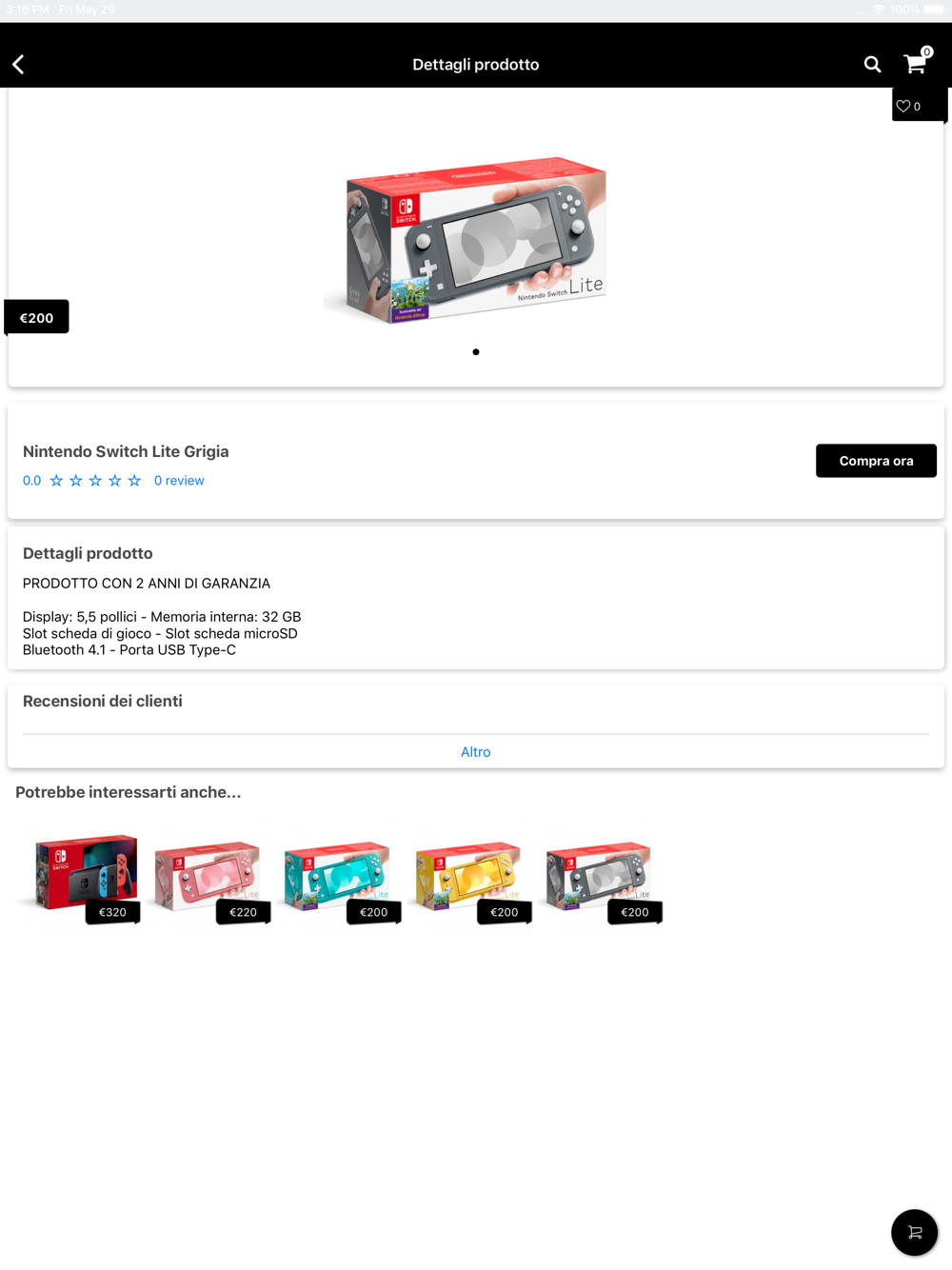
Task: Click the Compra ora button
Action: click(x=876, y=461)
